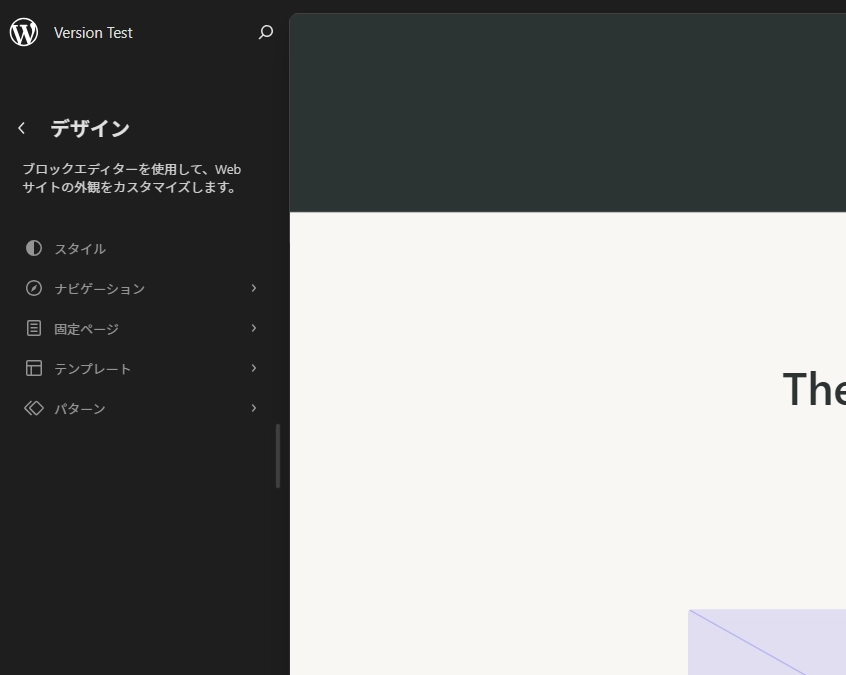
Task: Open the スタイル menu item
Action: (x=80, y=249)
